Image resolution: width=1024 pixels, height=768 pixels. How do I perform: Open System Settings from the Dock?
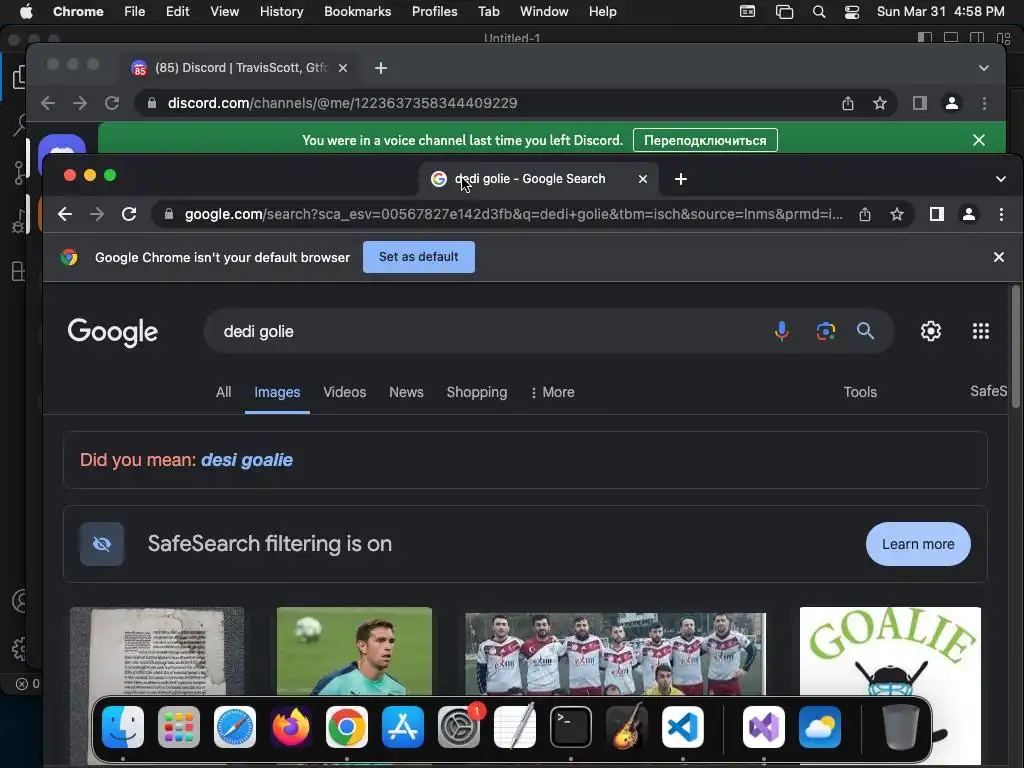(459, 727)
